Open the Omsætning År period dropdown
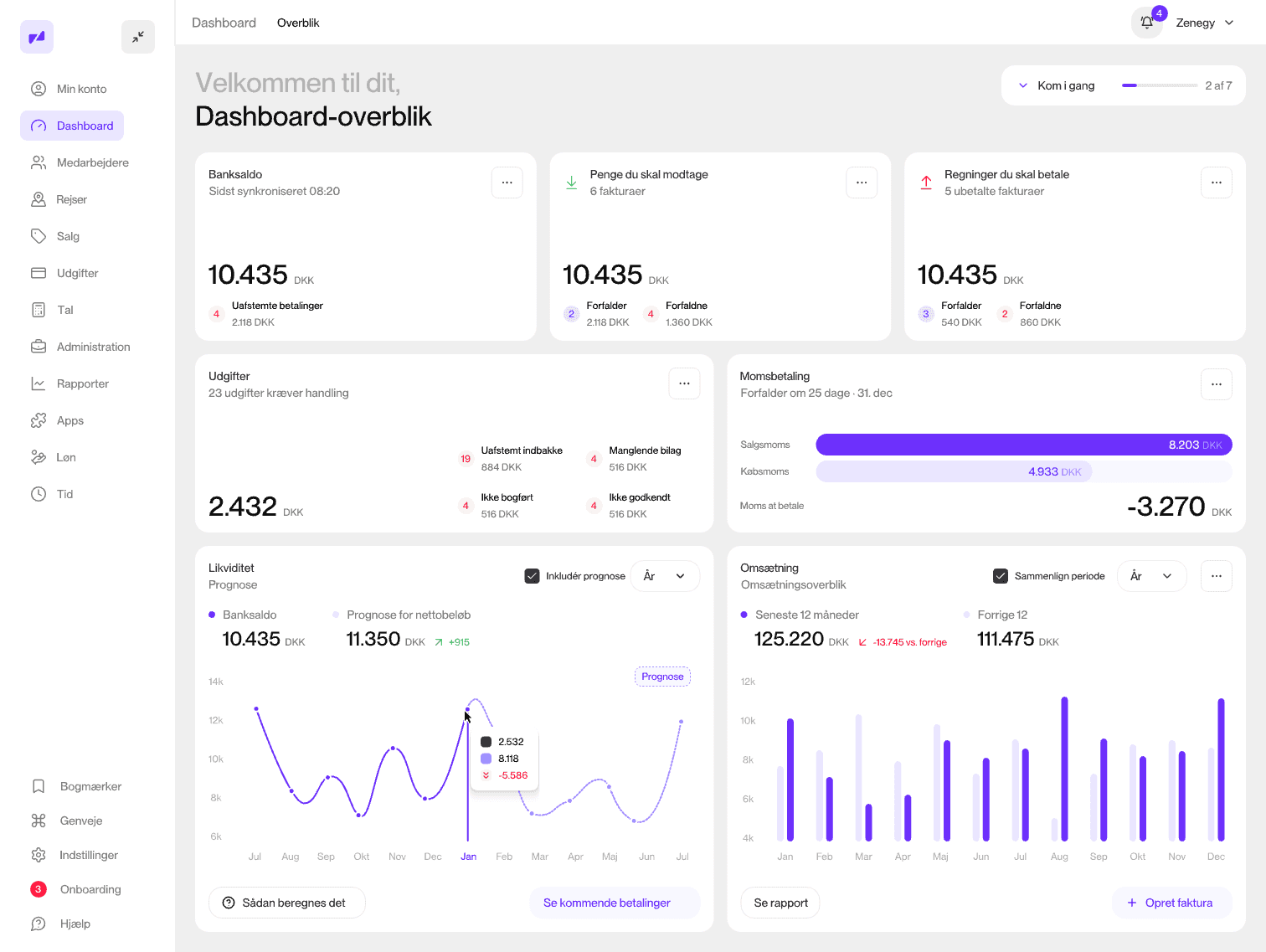Image resolution: width=1266 pixels, height=952 pixels. pyautogui.click(x=1151, y=576)
